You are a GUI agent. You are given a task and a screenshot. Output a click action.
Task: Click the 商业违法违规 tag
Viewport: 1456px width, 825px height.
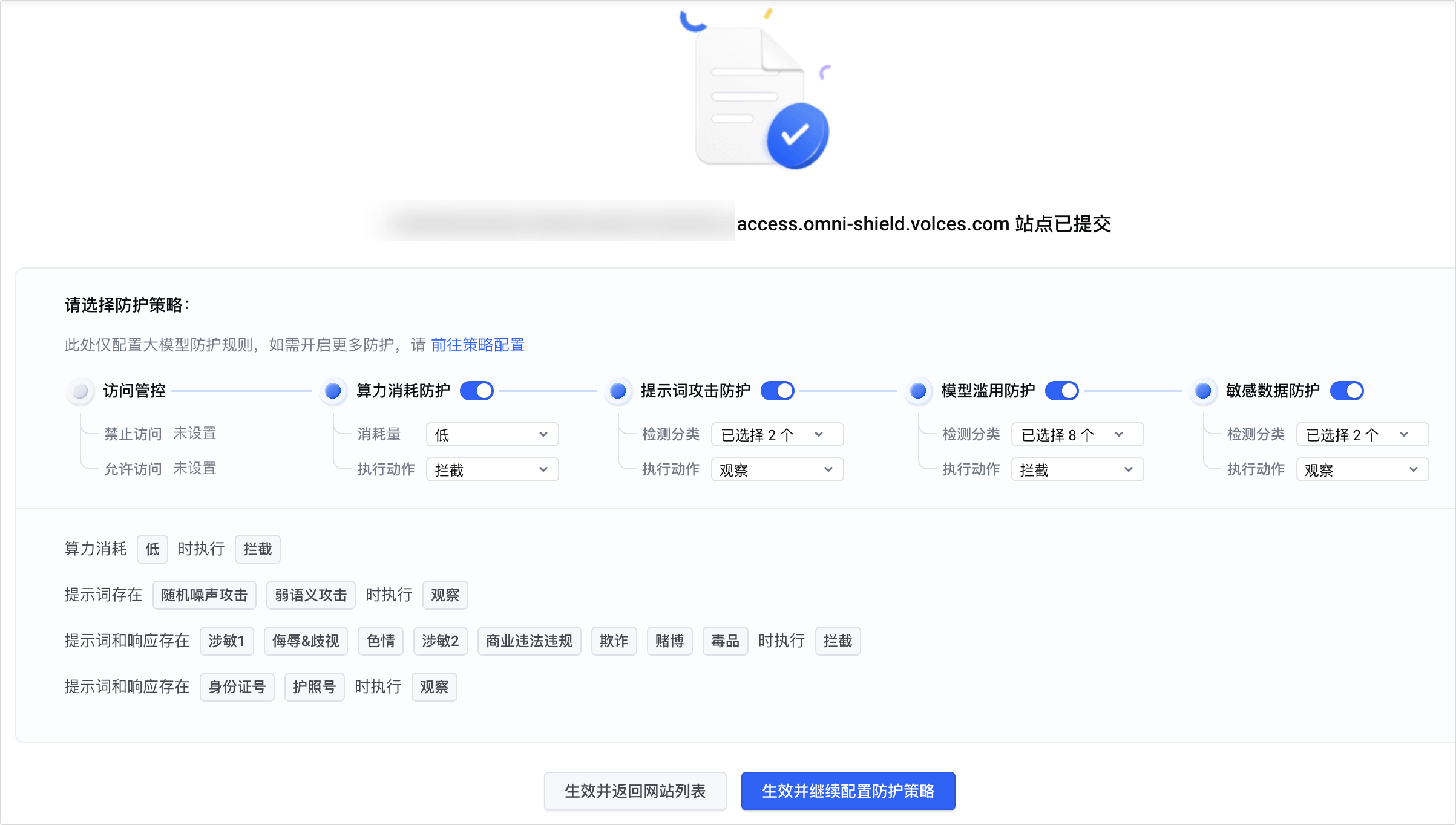(x=529, y=641)
